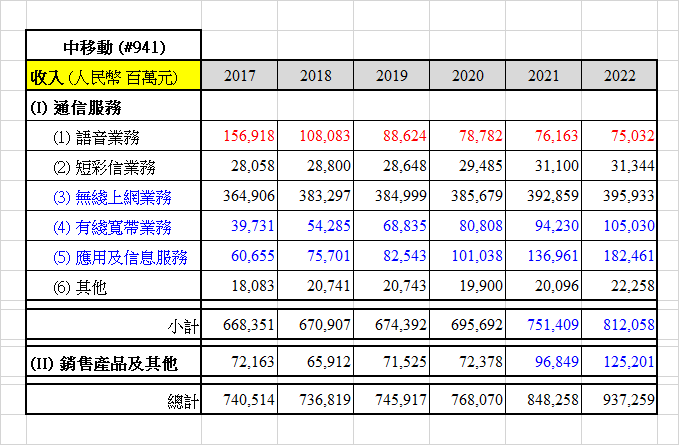Select red voice value 75,032
Viewport: 679px width, 445px height.
click(x=633, y=136)
